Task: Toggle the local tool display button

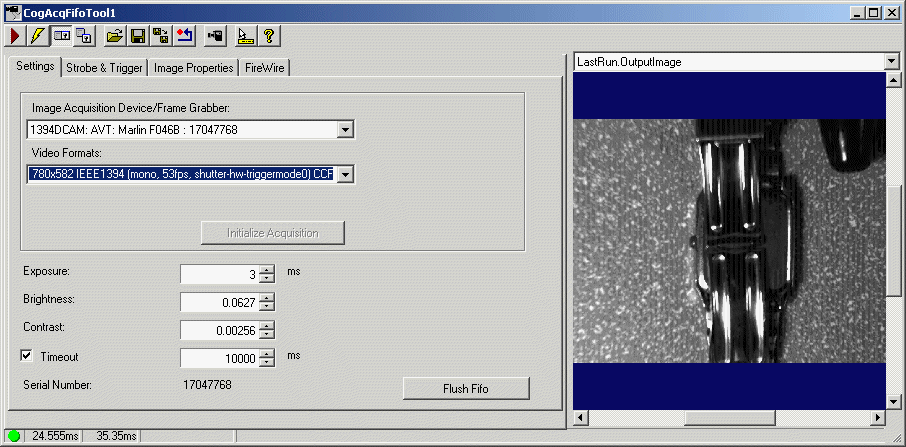Action: (61, 36)
